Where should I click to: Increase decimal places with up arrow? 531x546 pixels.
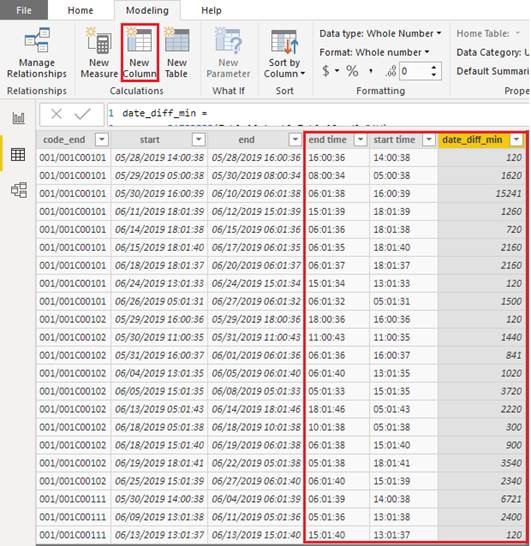point(434,68)
